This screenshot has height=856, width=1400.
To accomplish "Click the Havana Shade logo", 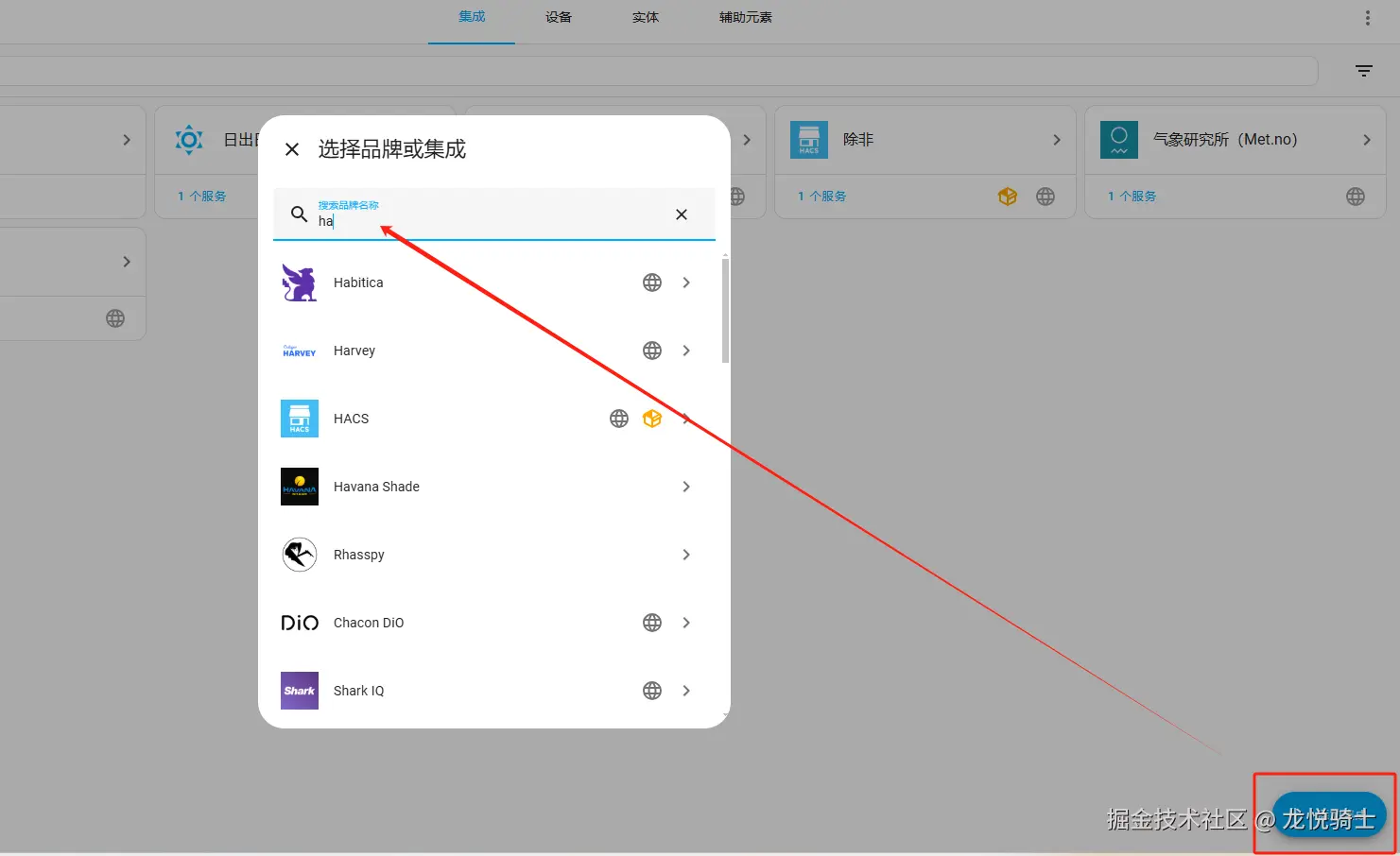I will [300, 487].
